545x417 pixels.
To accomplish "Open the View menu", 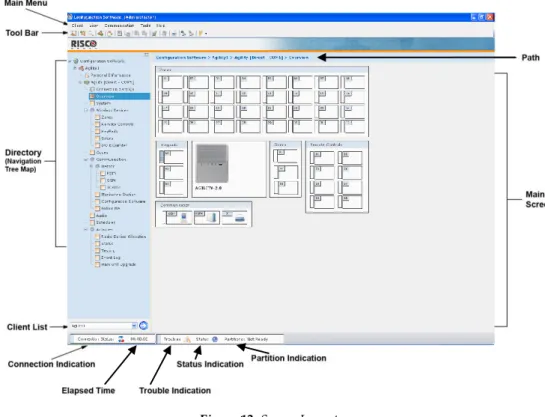I will coord(93,25).
